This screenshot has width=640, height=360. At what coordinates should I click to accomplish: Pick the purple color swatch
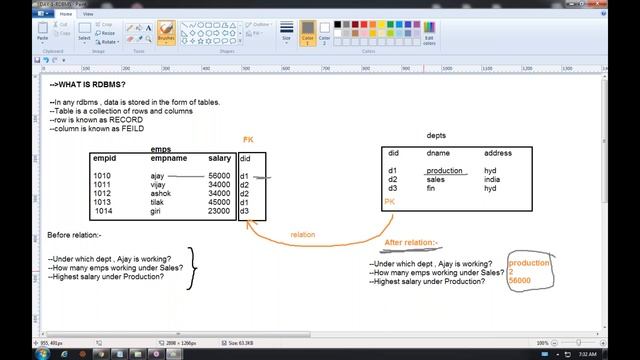tap(417, 24)
